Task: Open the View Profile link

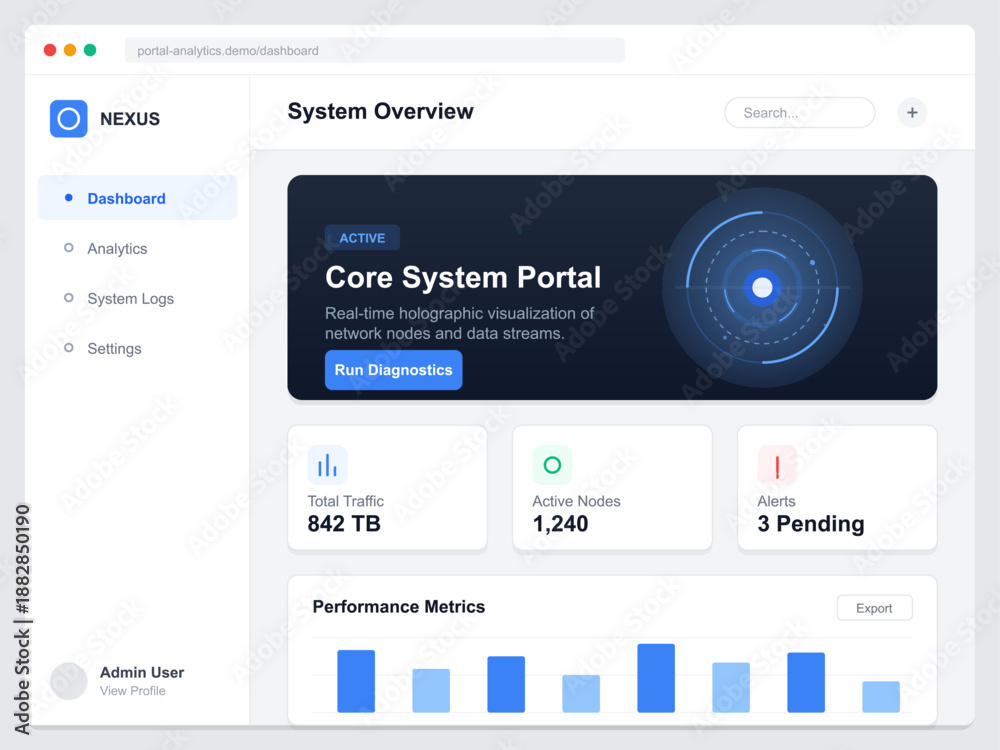Action: [133, 691]
